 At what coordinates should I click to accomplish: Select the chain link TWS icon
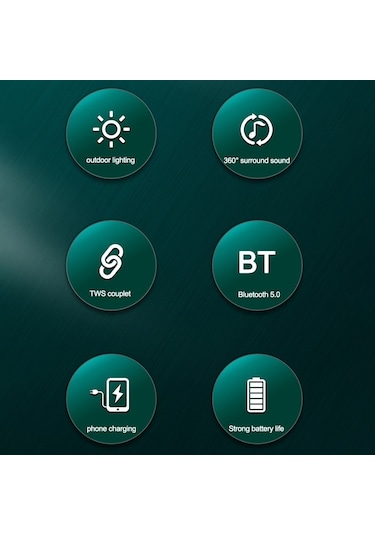(x=111, y=262)
